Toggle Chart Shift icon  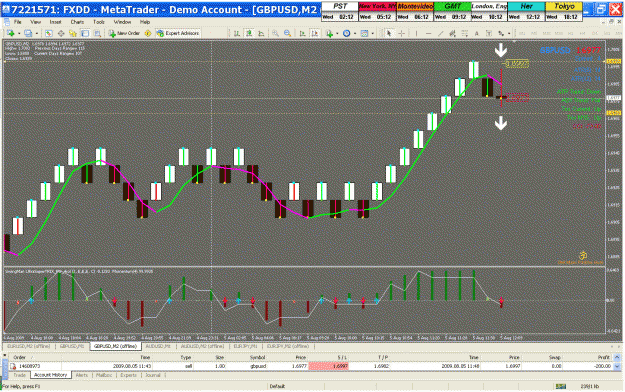(314, 33)
